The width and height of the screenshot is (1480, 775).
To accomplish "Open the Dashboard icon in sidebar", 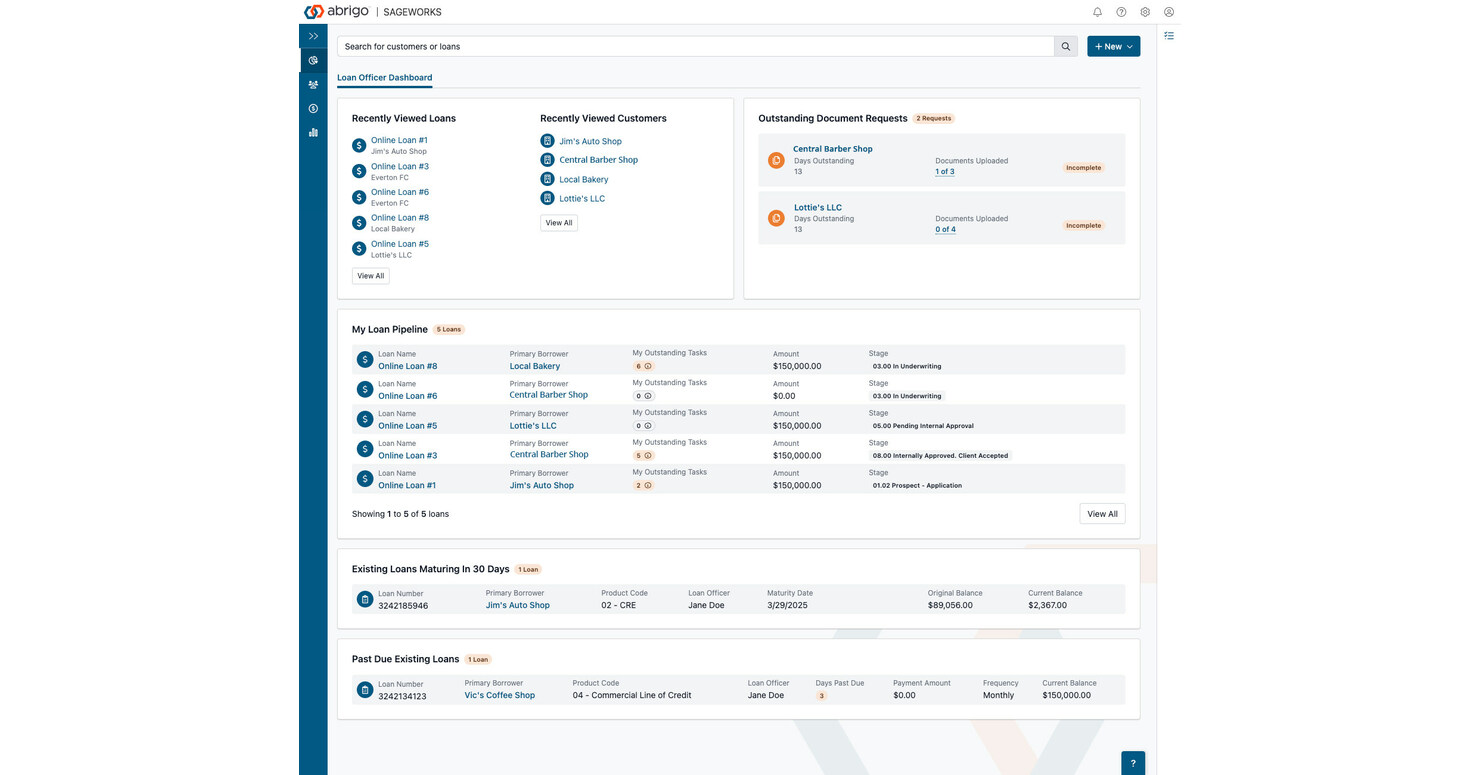I will point(313,59).
